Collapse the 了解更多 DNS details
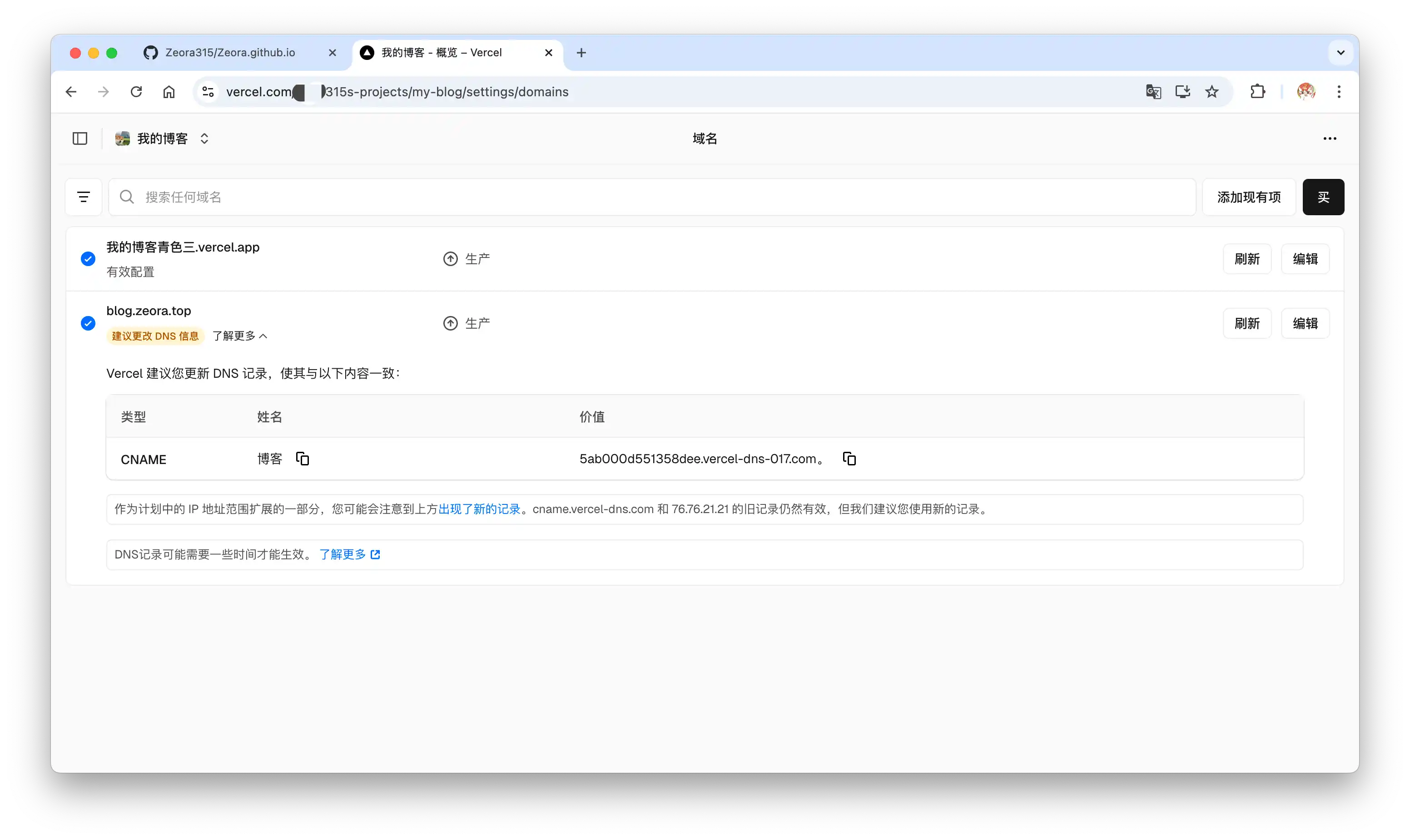Screen dimensions: 1410x840 point(239,336)
